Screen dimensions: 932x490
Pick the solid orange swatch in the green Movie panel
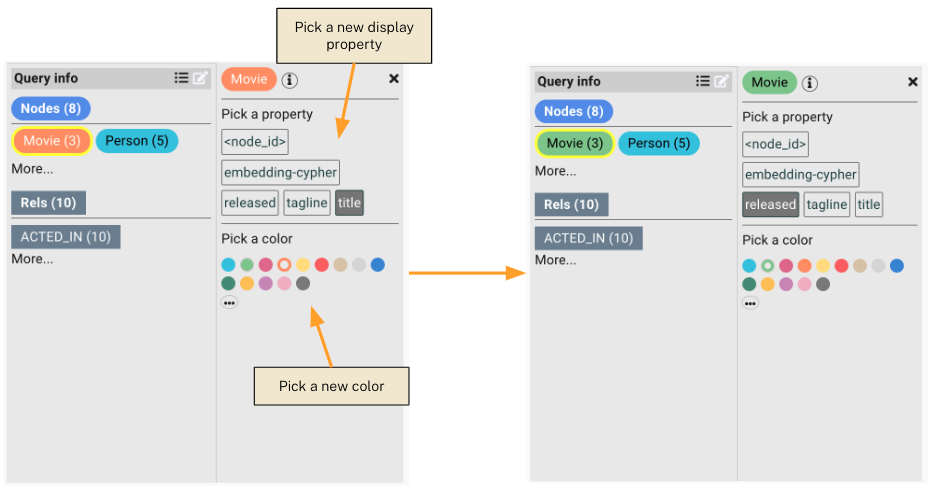coord(804,266)
